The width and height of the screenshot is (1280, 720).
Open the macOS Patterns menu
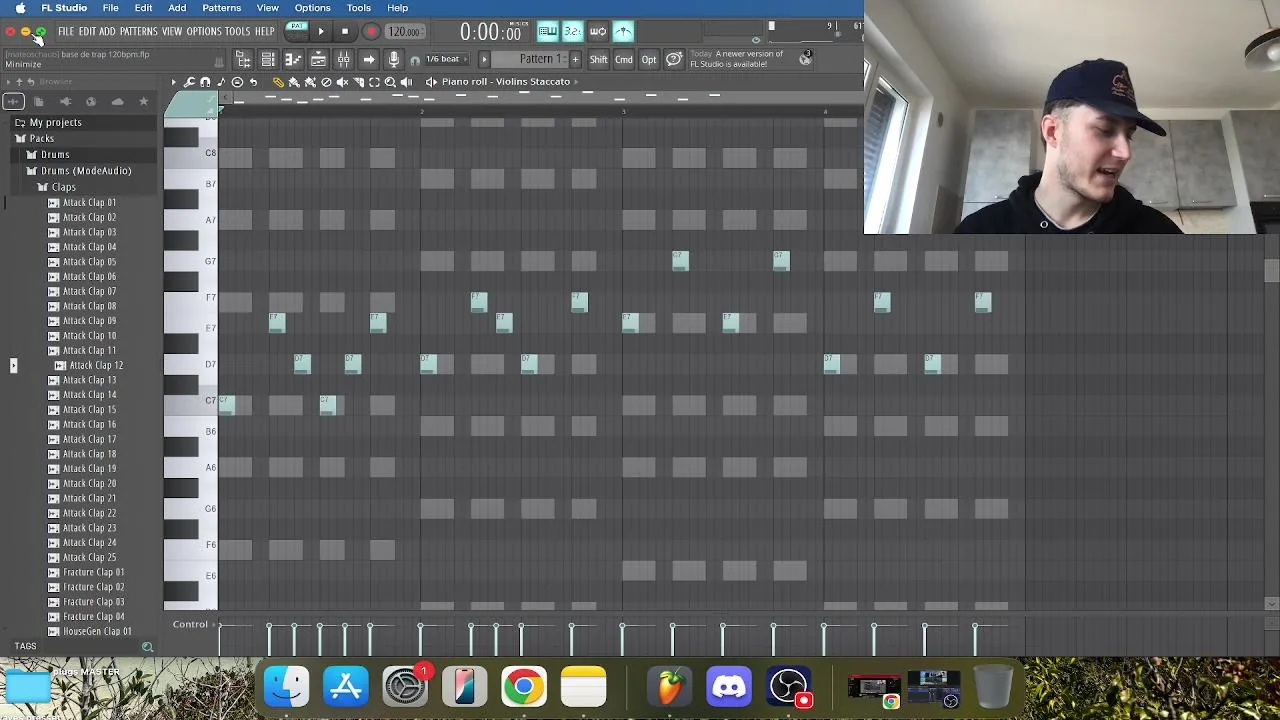221,8
